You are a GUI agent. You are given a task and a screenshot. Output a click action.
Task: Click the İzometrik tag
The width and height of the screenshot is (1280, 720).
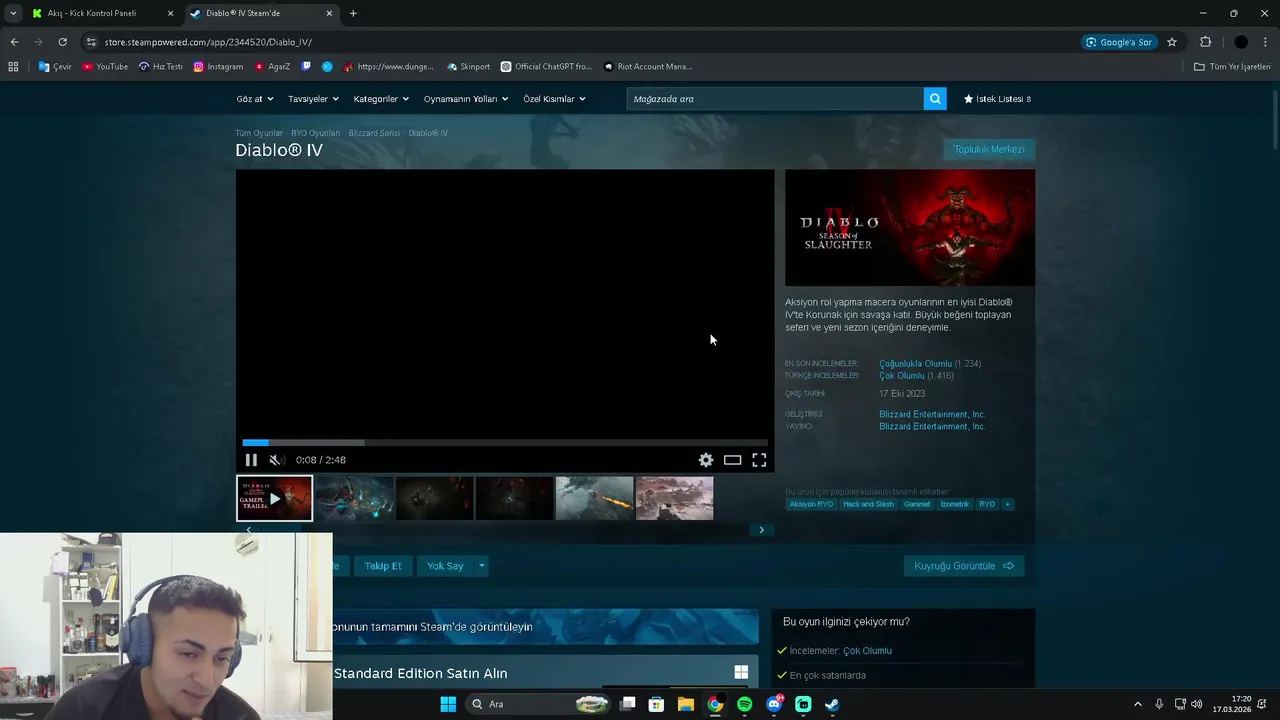tap(954, 504)
